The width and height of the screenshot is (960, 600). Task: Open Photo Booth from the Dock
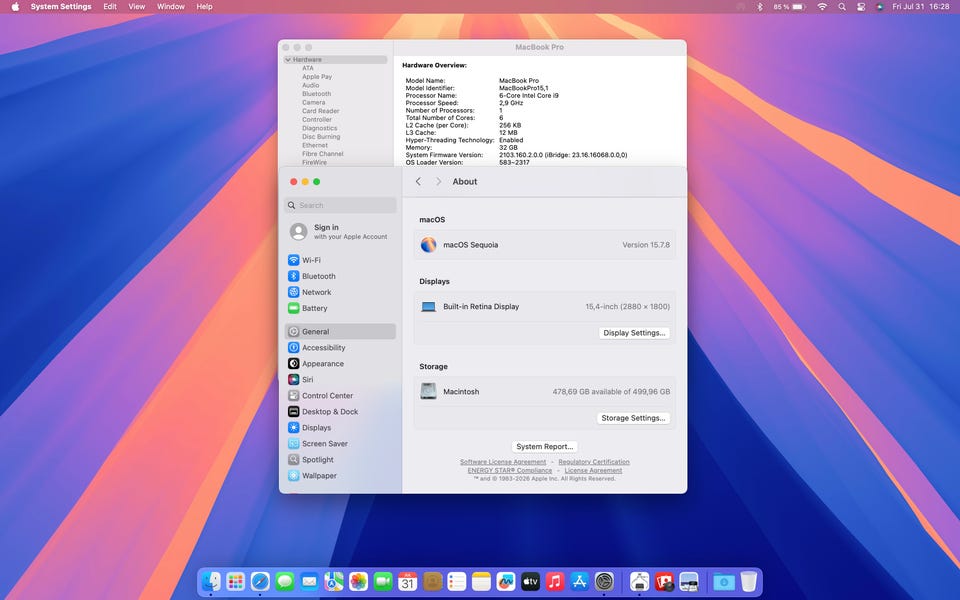point(664,581)
